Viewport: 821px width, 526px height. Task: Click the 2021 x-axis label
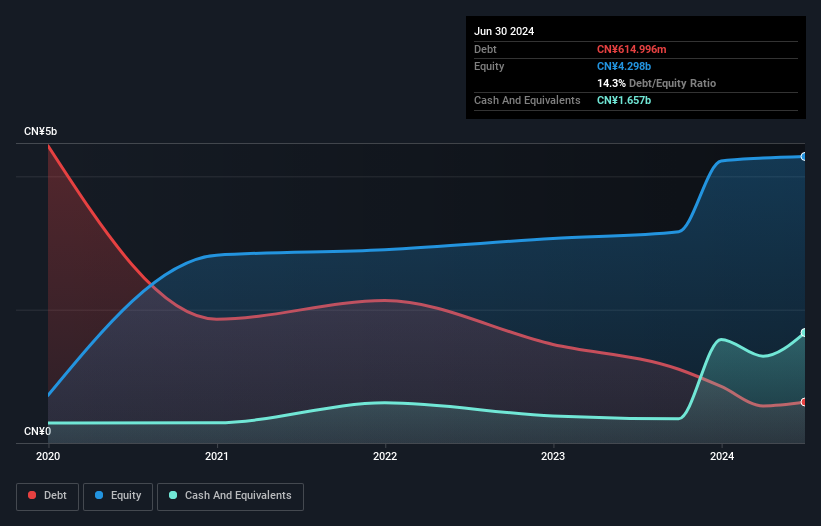click(217, 456)
